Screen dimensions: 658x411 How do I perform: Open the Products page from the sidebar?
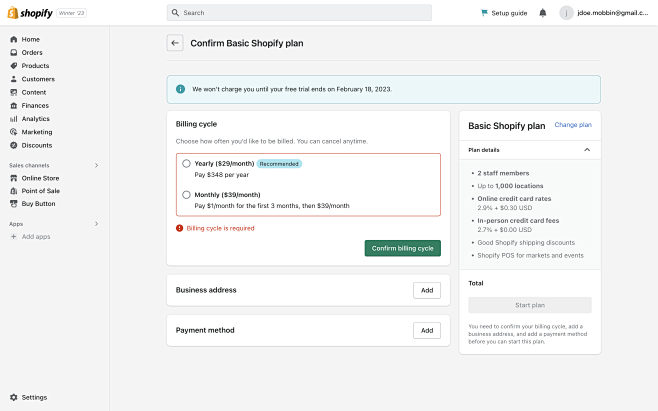(x=35, y=66)
